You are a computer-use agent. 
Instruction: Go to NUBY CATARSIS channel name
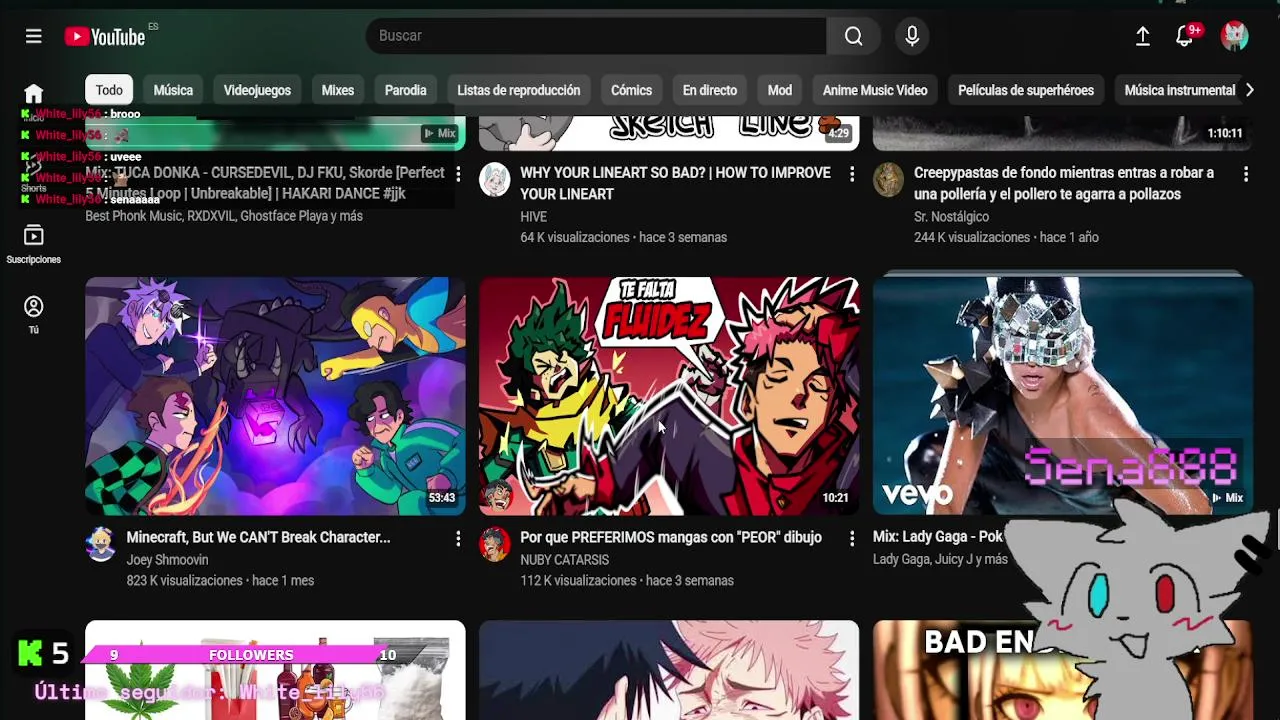(x=564, y=560)
